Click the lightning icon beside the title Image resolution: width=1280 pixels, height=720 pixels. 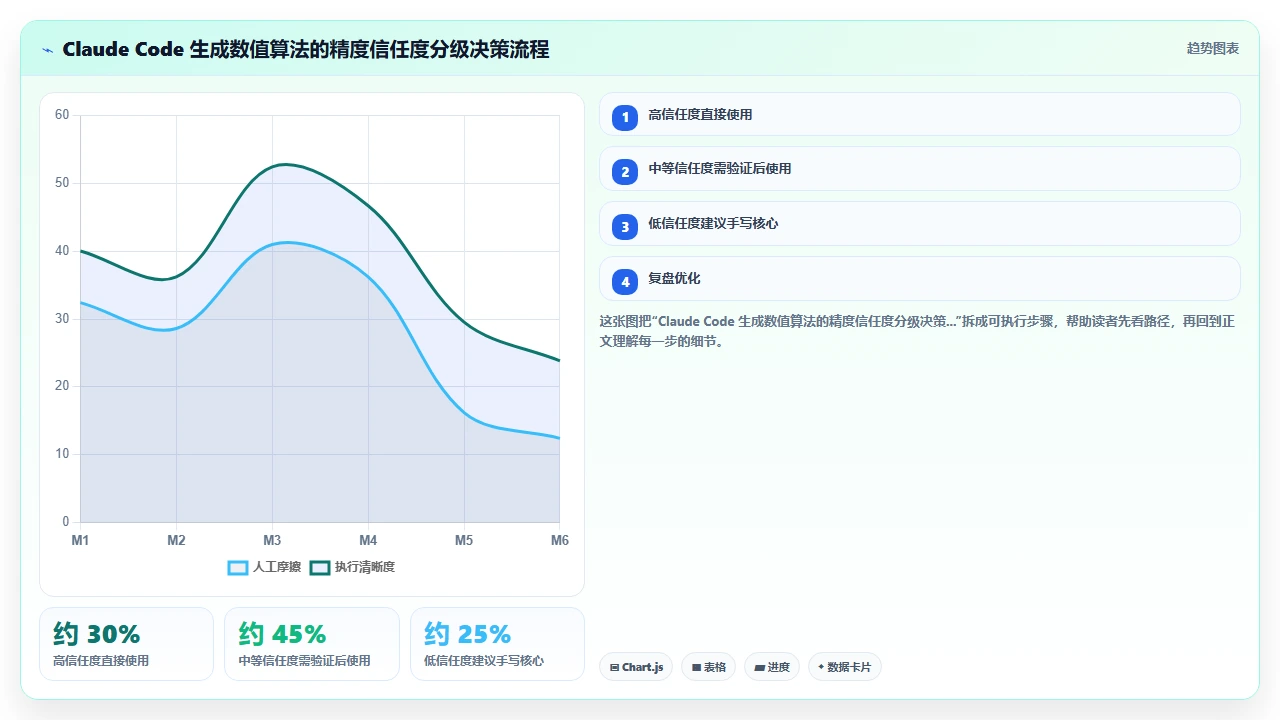(x=48, y=49)
